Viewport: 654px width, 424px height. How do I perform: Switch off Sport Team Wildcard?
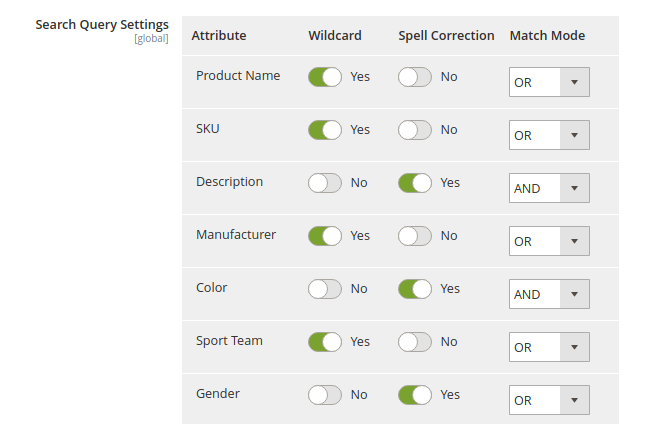325,342
